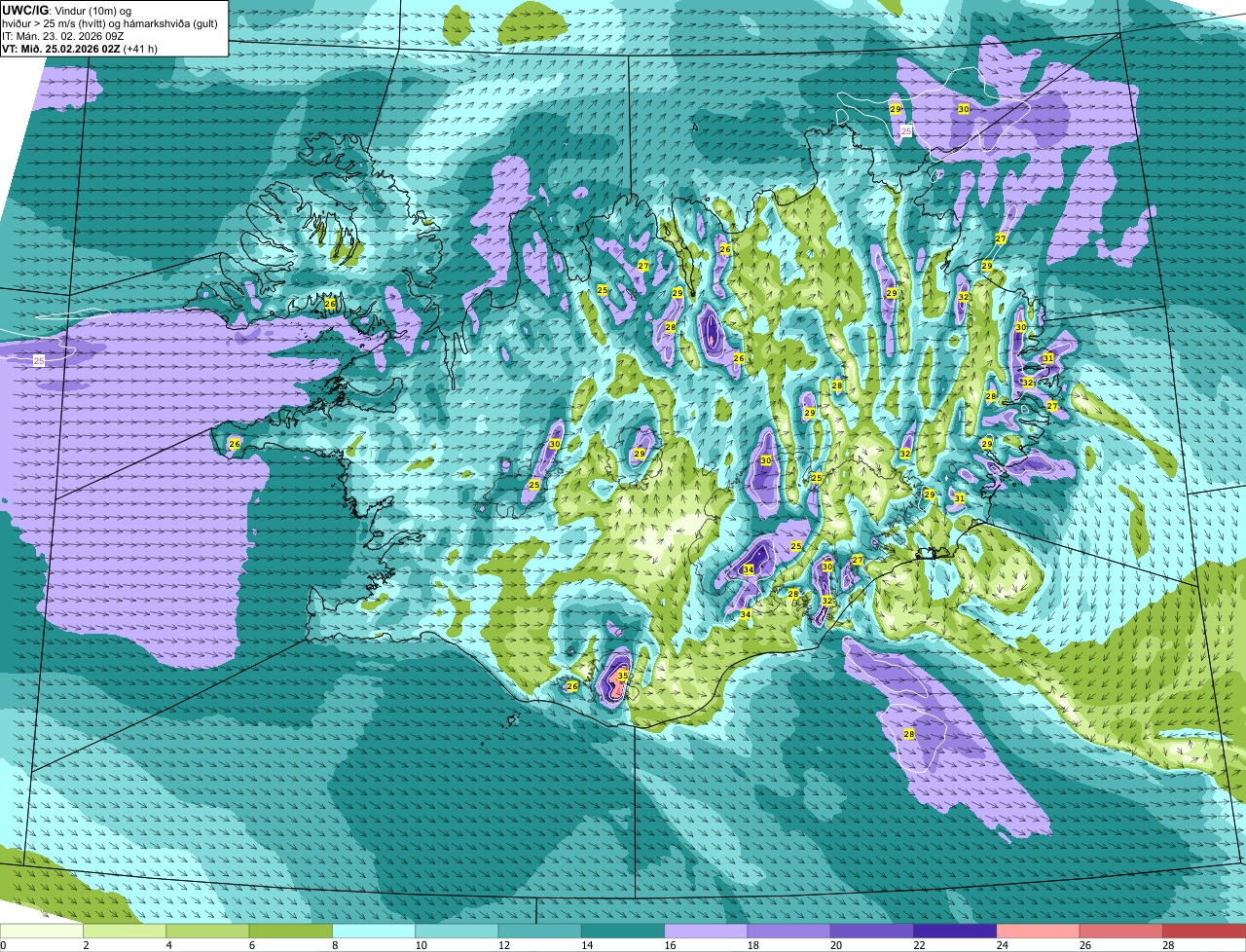Click the 20–22 violet legend swatch
This screenshot has height=952, width=1246.
tap(872, 932)
